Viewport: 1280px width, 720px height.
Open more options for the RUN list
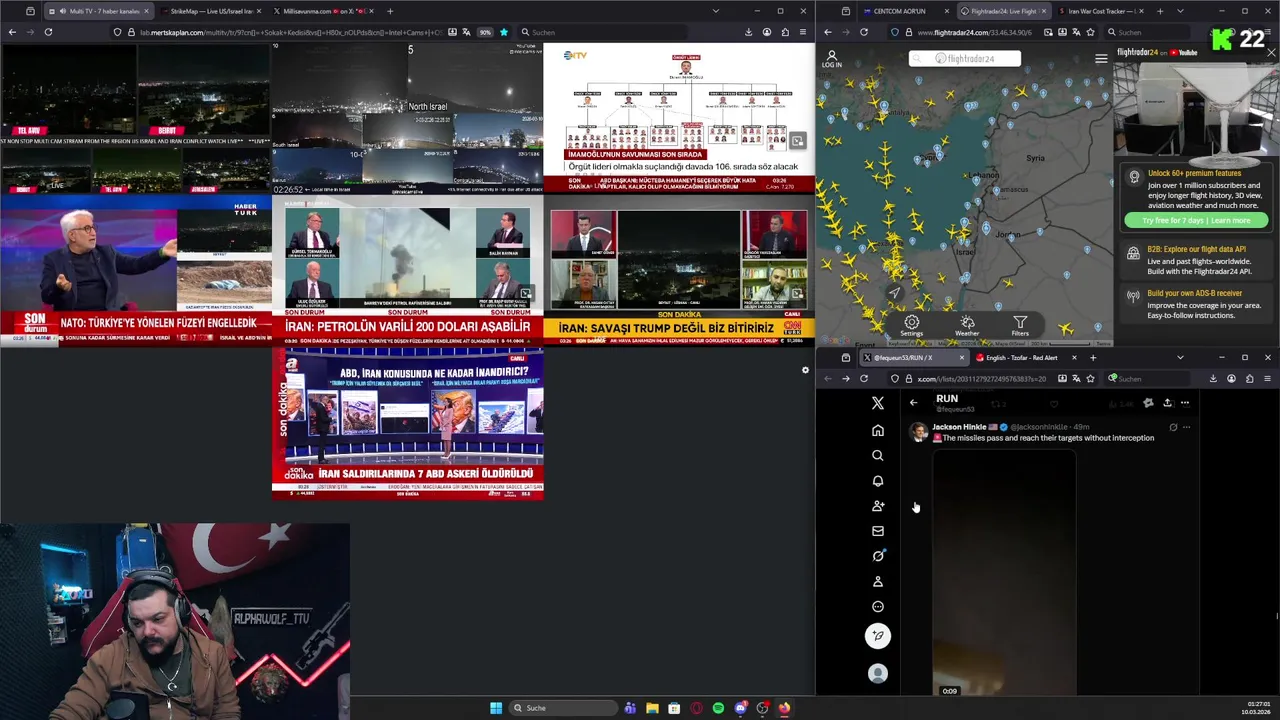pyautogui.click(x=1185, y=403)
